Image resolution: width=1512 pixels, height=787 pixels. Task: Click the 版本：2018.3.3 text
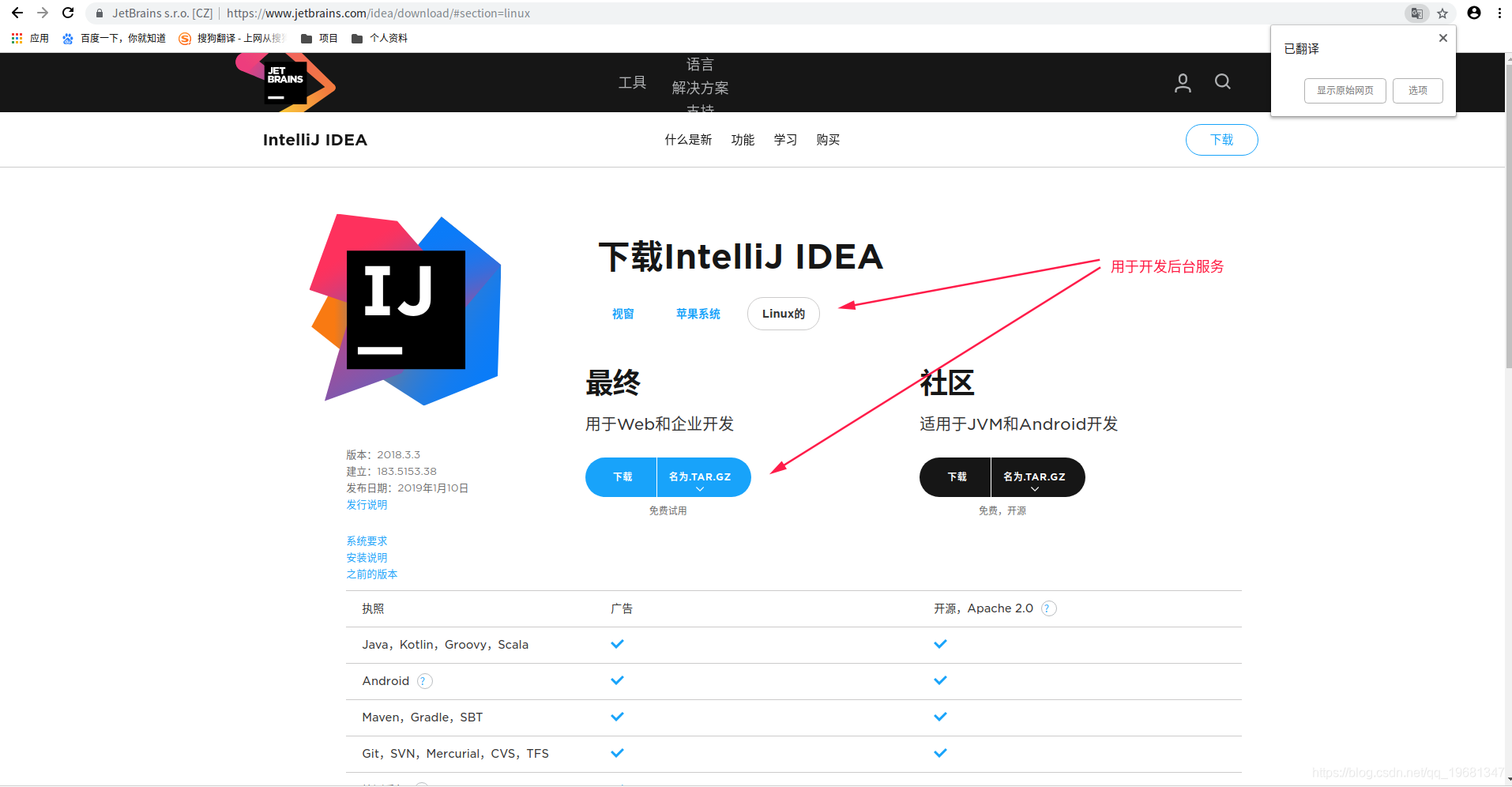[383, 455]
